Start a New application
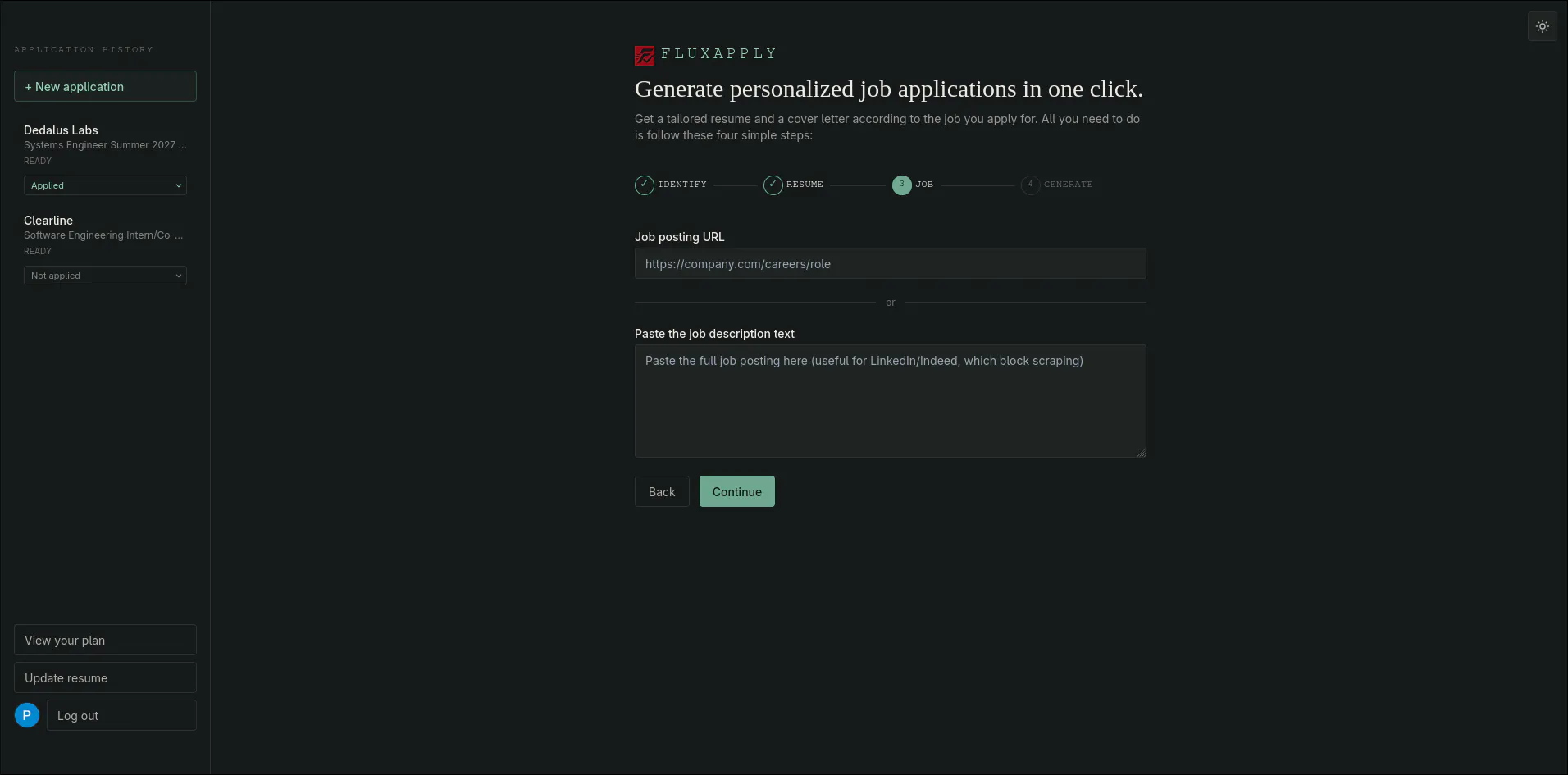Image resolution: width=1568 pixels, height=775 pixels. 105,86
